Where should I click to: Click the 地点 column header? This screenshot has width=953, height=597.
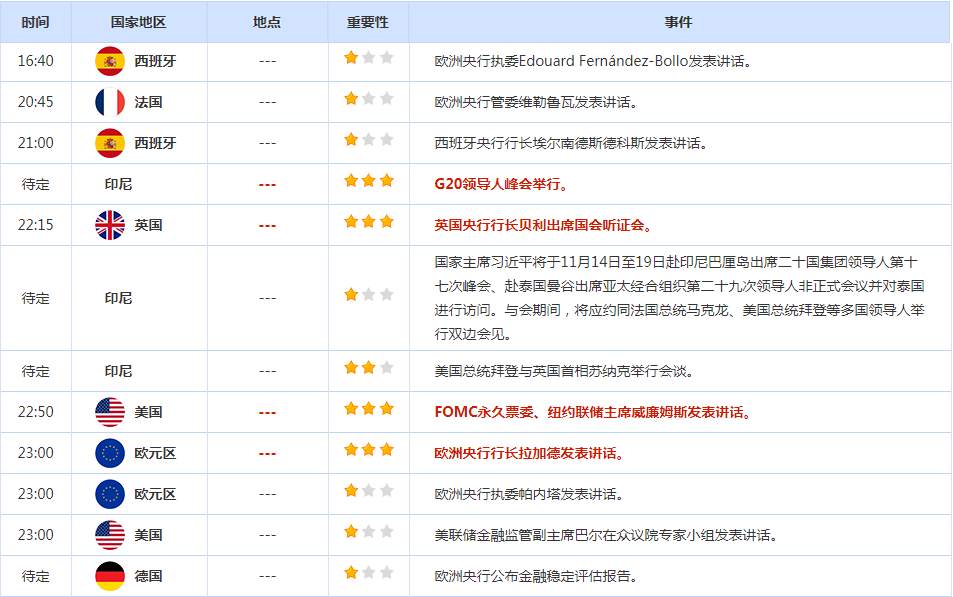point(267,22)
